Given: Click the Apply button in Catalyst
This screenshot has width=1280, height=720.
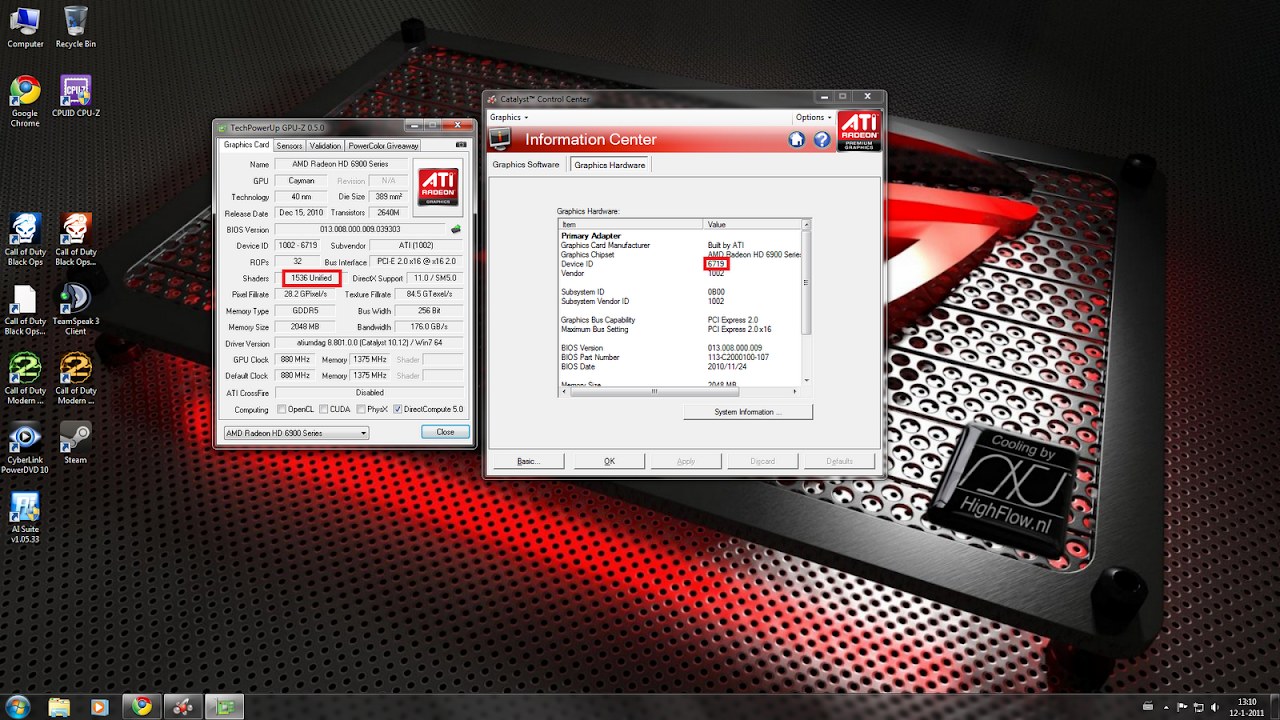Looking at the screenshot, I should [x=686, y=461].
